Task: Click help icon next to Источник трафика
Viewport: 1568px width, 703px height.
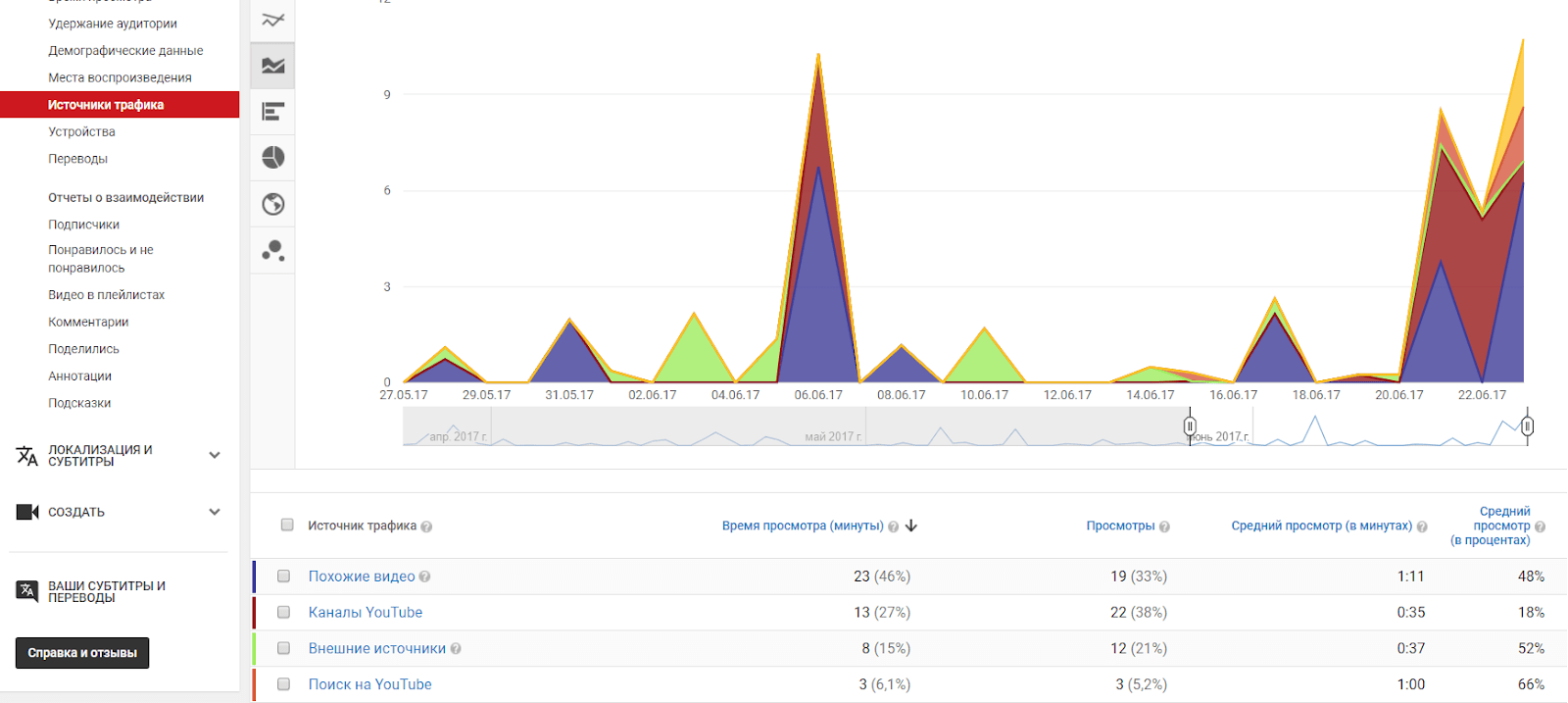Action: pyautogui.click(x=426, y=527)
